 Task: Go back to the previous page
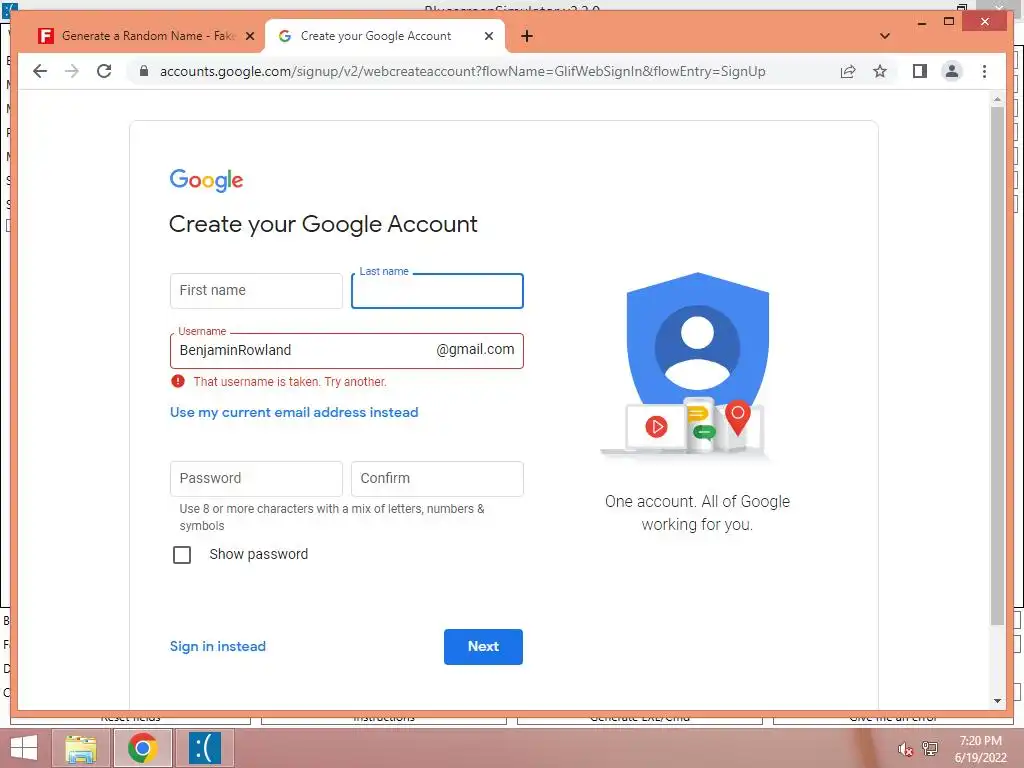point(40,71)
